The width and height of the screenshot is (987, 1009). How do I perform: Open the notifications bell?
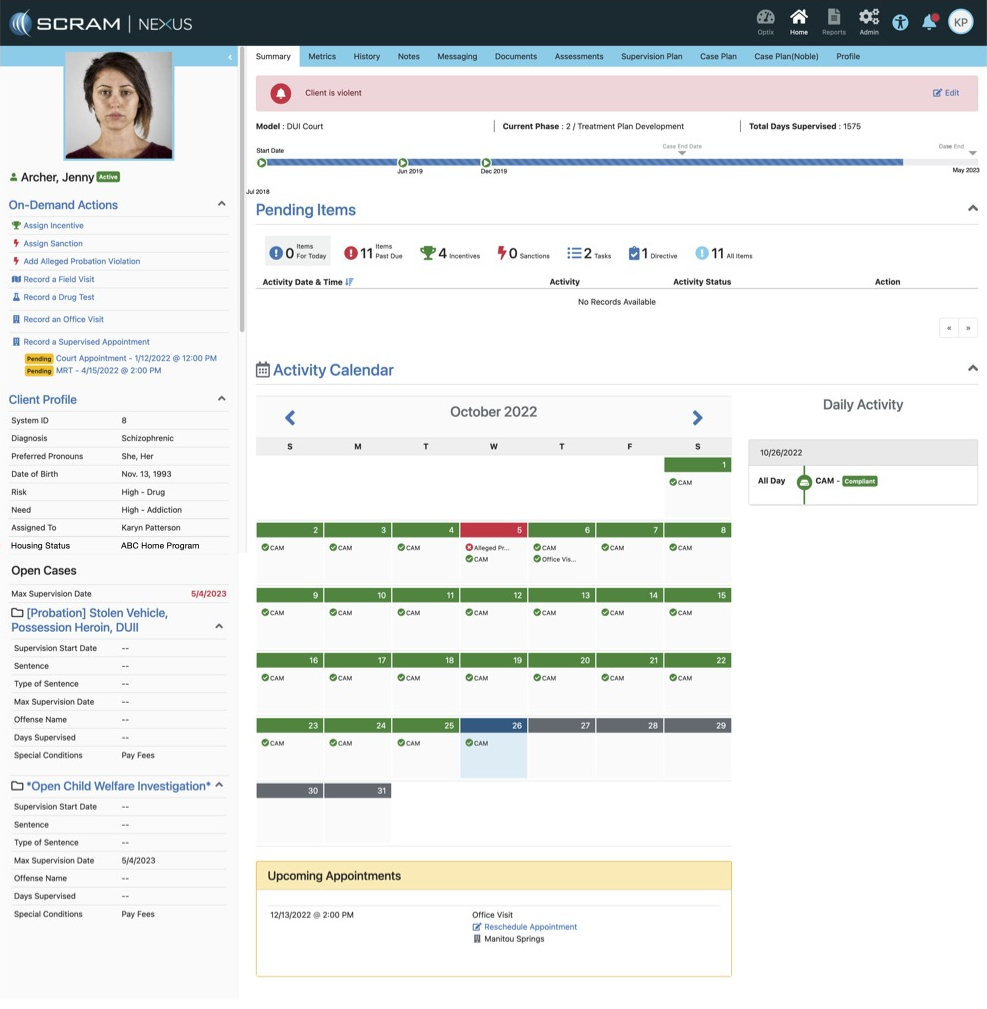[929, 22]
